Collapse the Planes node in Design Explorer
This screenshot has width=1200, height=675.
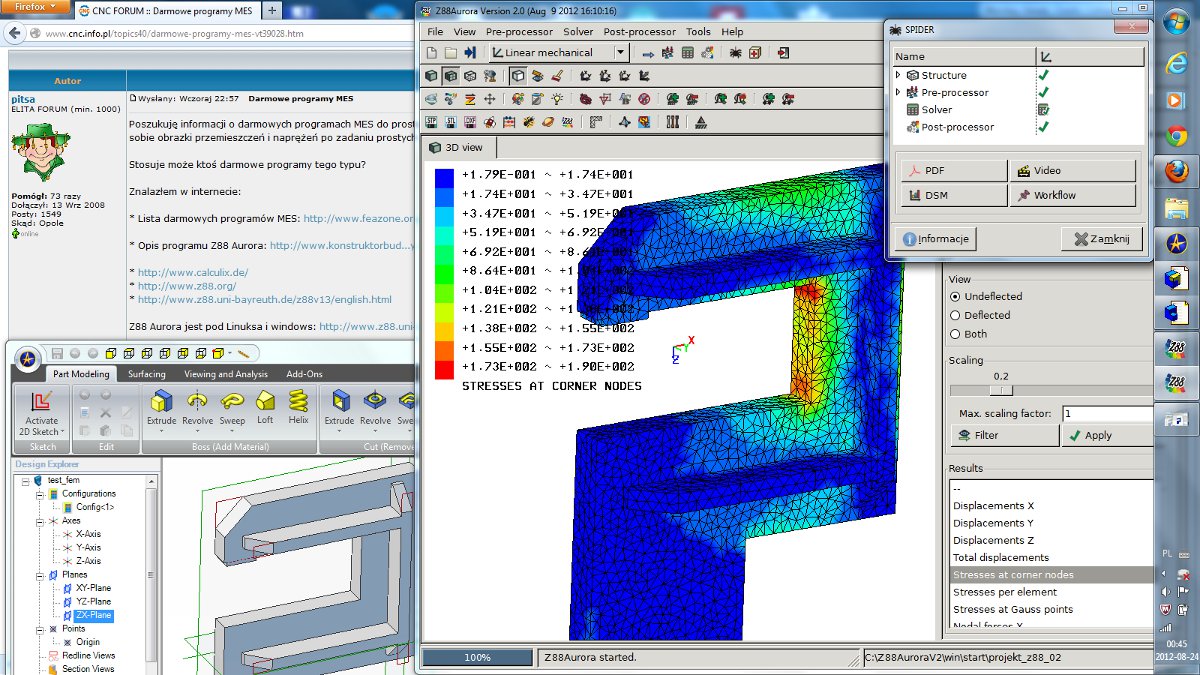tap(41, 575)
